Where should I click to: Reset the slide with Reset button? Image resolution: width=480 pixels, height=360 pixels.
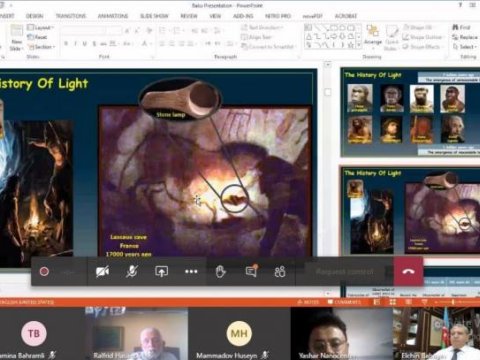coord(37,37)
